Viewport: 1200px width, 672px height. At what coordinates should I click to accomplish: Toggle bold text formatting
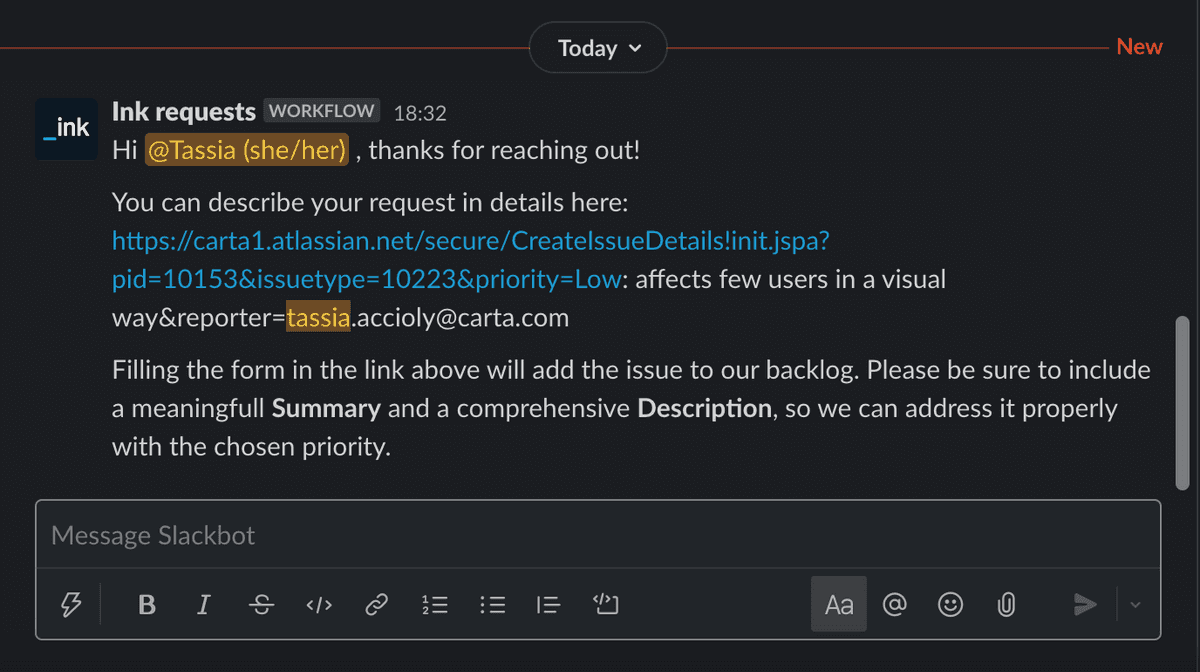(146, 604)
